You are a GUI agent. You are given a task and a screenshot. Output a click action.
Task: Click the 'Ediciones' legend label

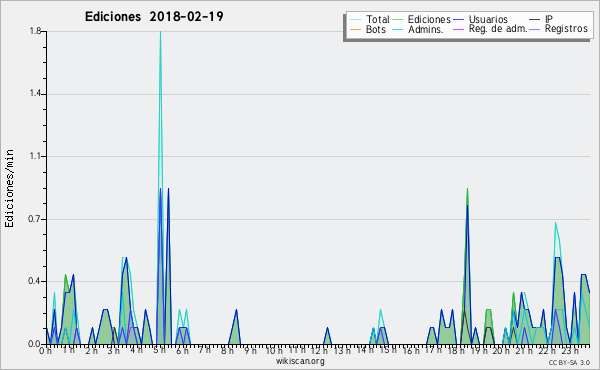tap(429, 19)
